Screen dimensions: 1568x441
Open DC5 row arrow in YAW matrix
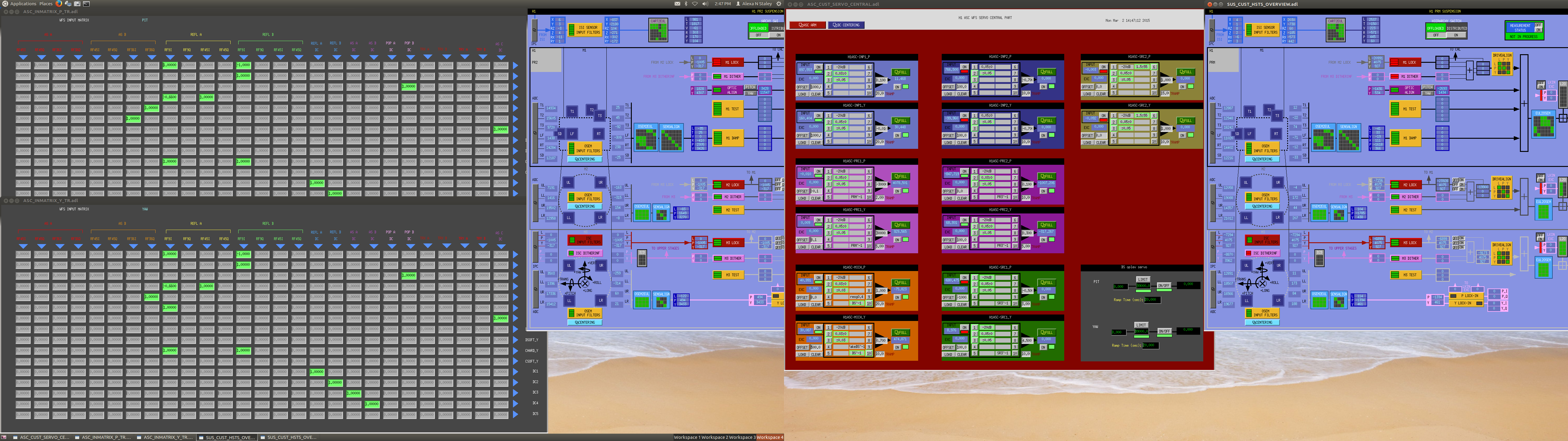pos(515,414)
